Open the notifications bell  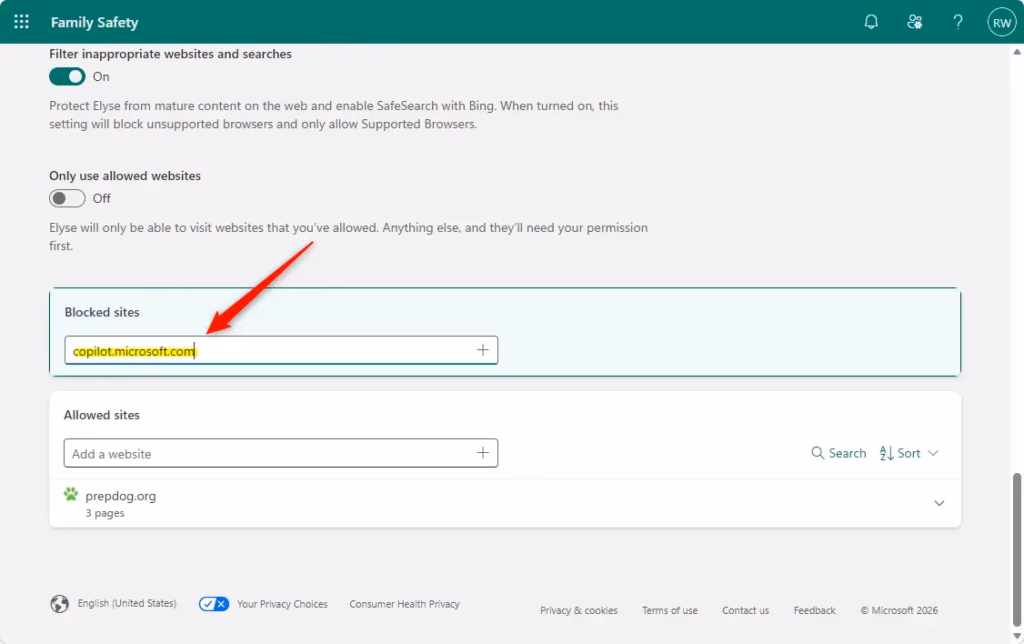[x=871, y=22]
